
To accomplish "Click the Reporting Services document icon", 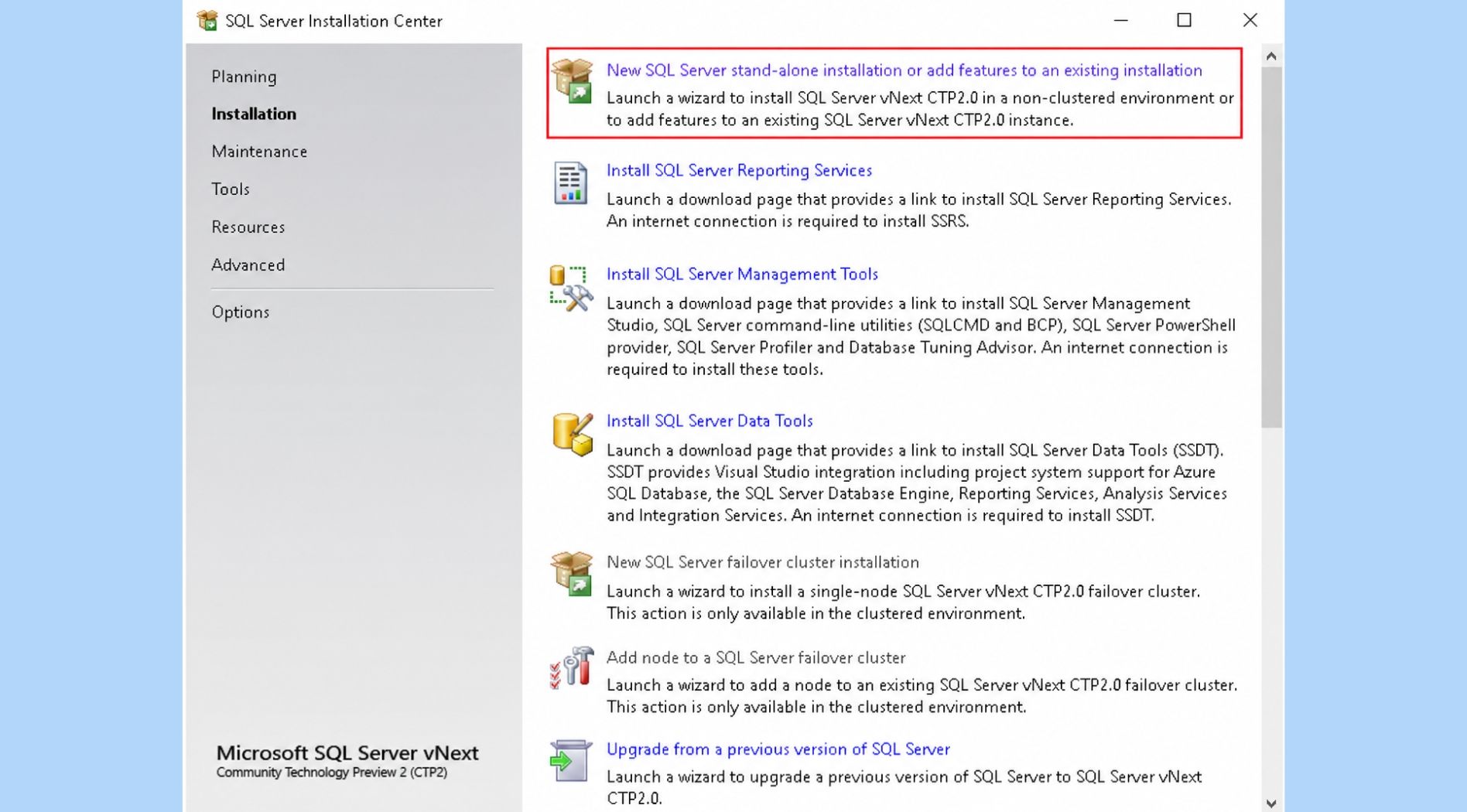I will click(x=570, y=183).
